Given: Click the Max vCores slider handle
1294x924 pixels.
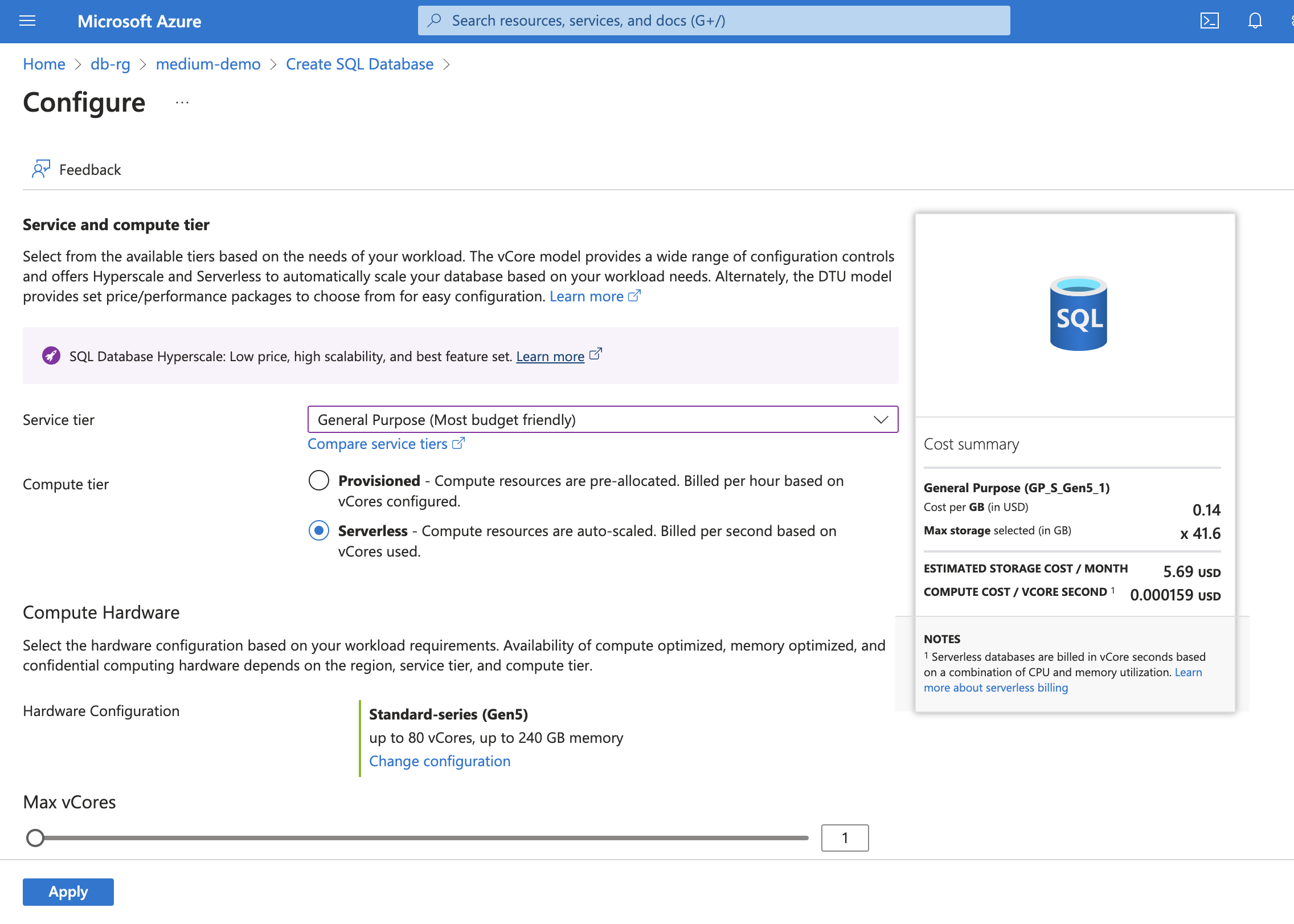Looking at the screenshot, I should coord(35,838).
